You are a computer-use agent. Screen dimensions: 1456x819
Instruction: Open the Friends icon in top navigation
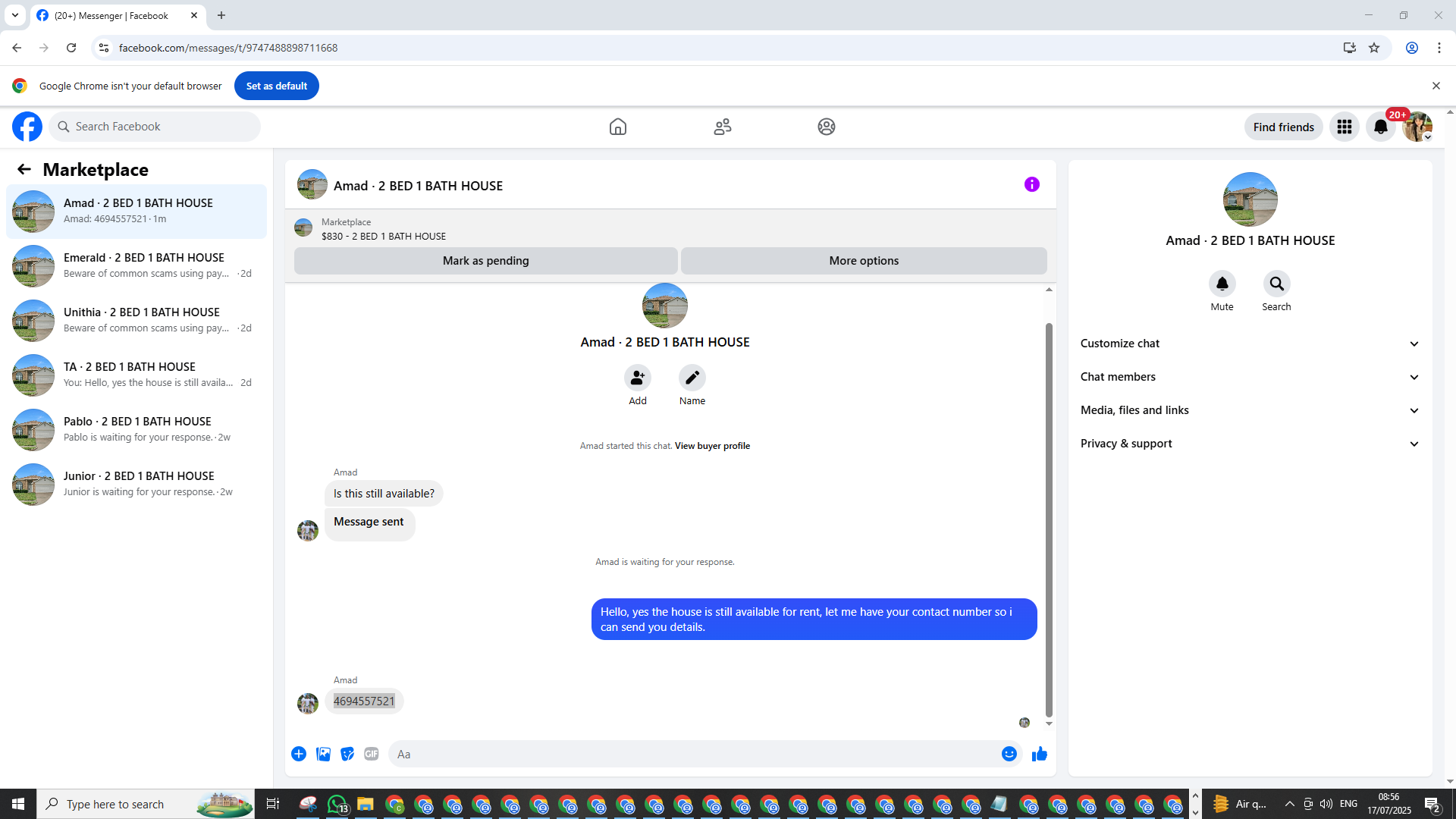[723, 127]
